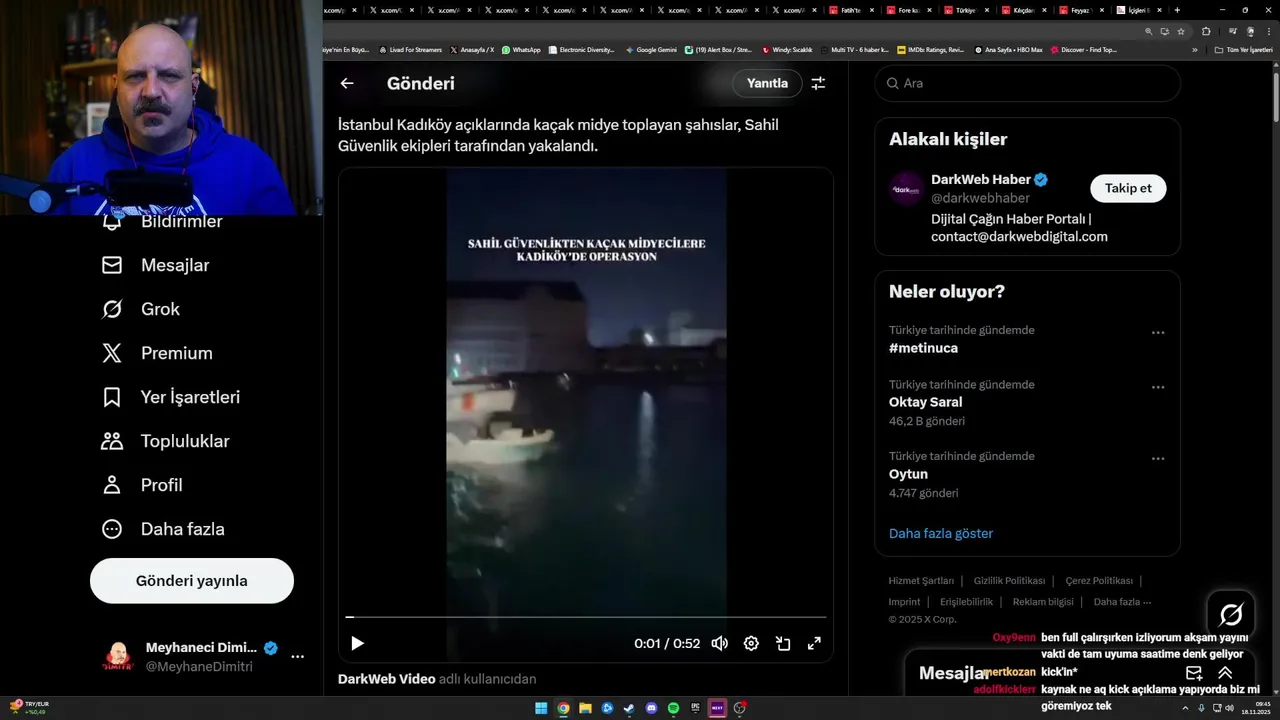The width and height of the screenshot is (1280, 720).
Task: Open a new browser tab with plus
Action: point(1177,10)
